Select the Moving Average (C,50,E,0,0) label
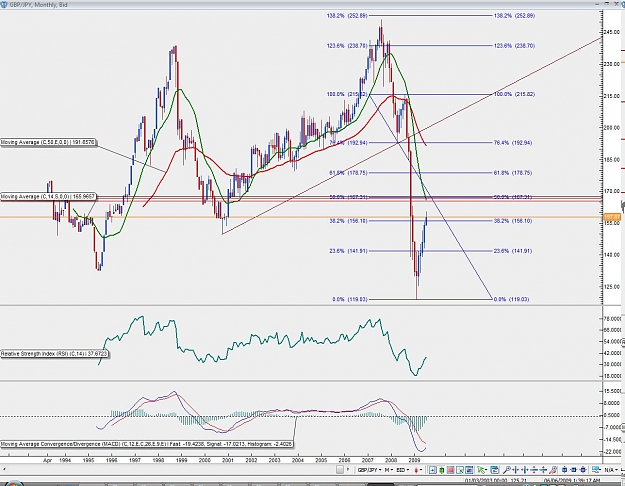Screen dimensions: 625x486 [48, 142]
